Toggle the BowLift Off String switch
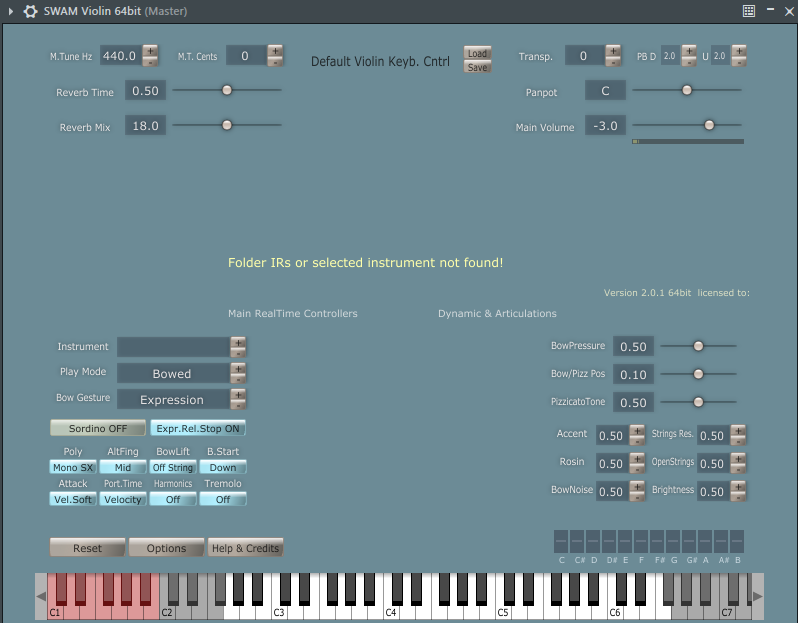The width and height of the screenshot is (798, 623). click(173, 467)
